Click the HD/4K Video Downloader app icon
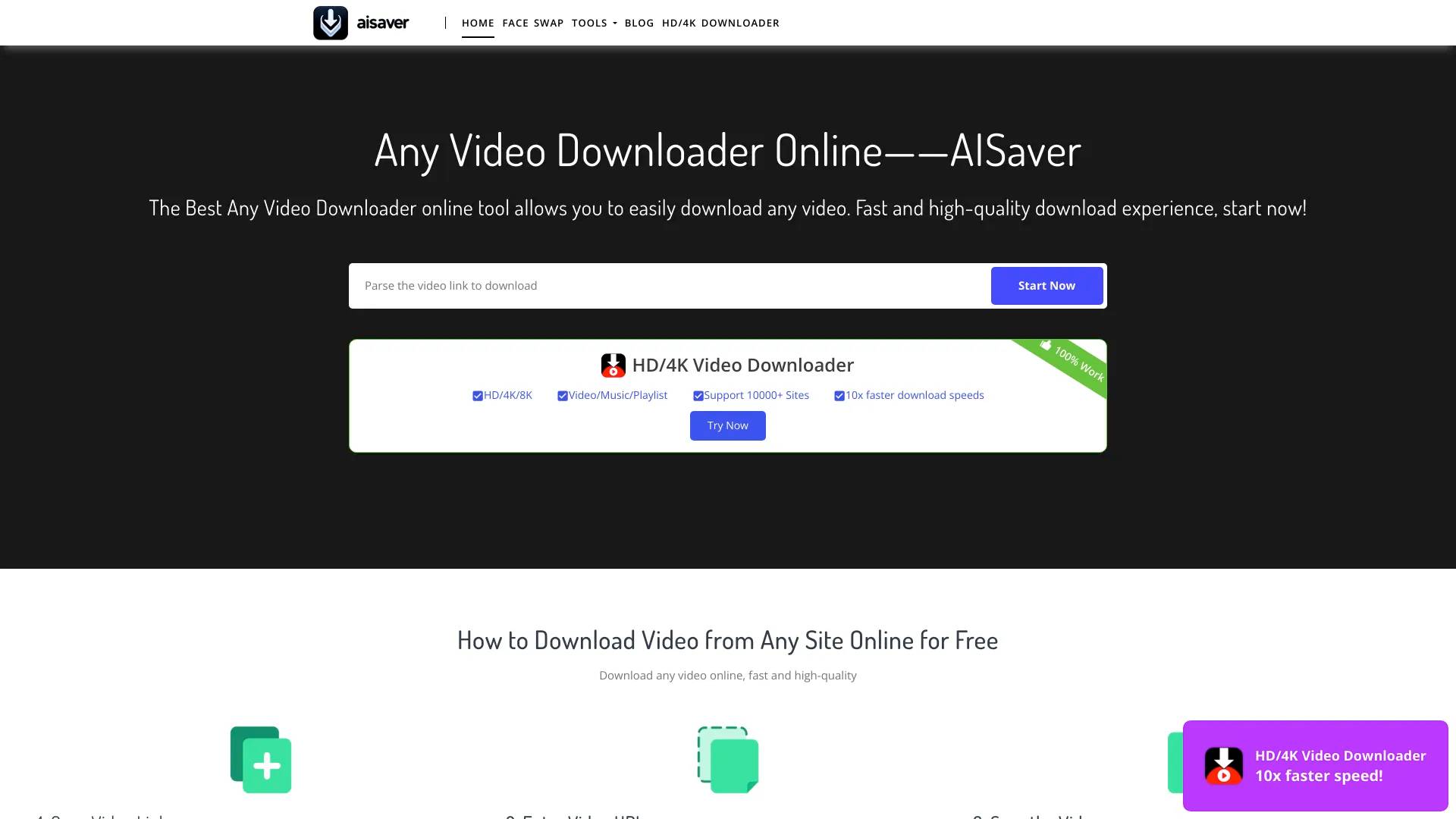This screenshot has height=819, width=1456. (x=613, y=365)
